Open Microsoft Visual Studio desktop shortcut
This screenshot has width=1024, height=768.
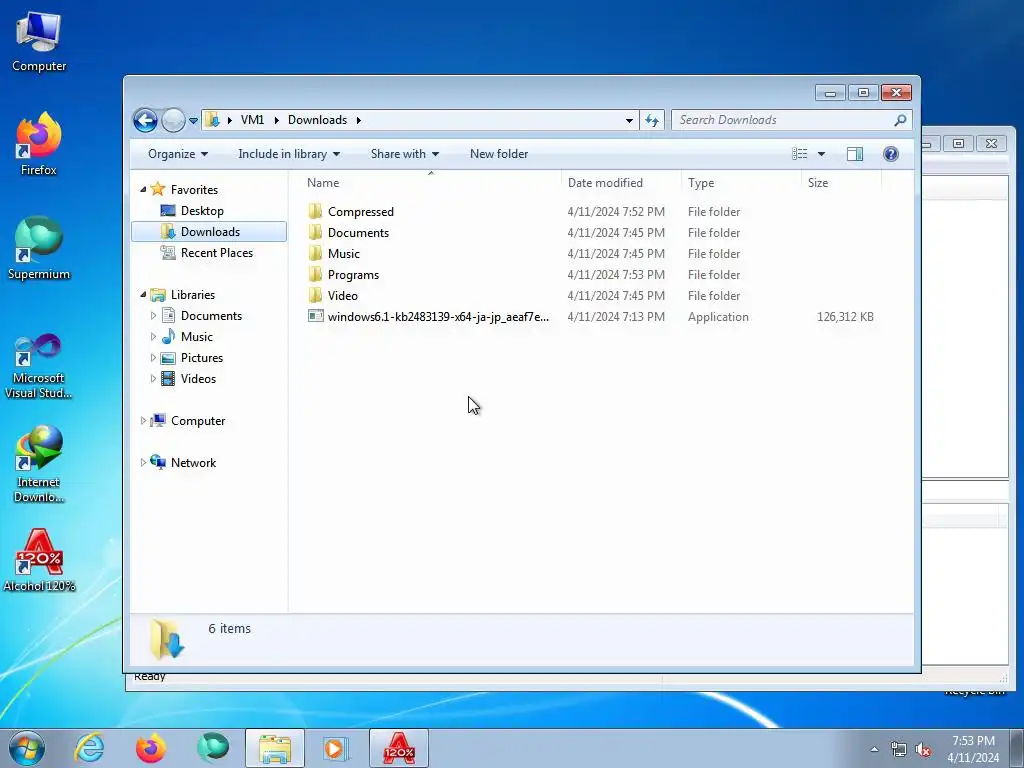39,366
